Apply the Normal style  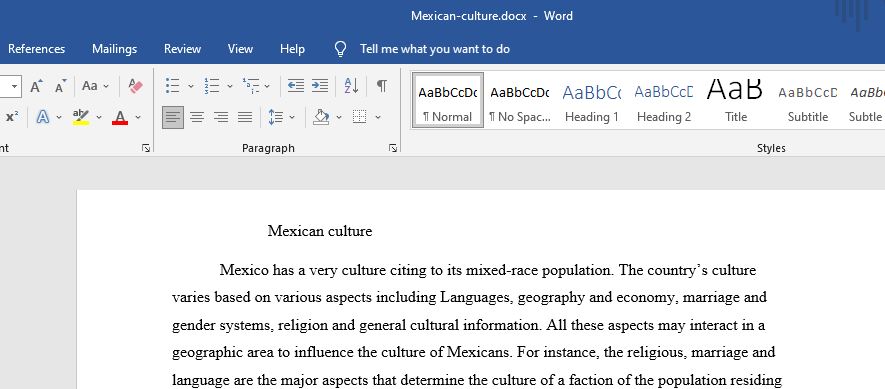448,100
